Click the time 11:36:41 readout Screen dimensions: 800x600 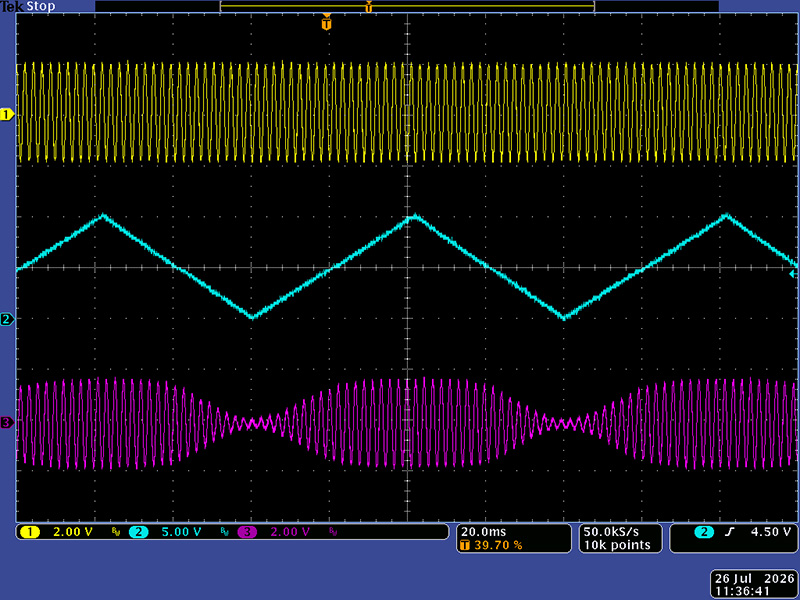click(742, 591)
